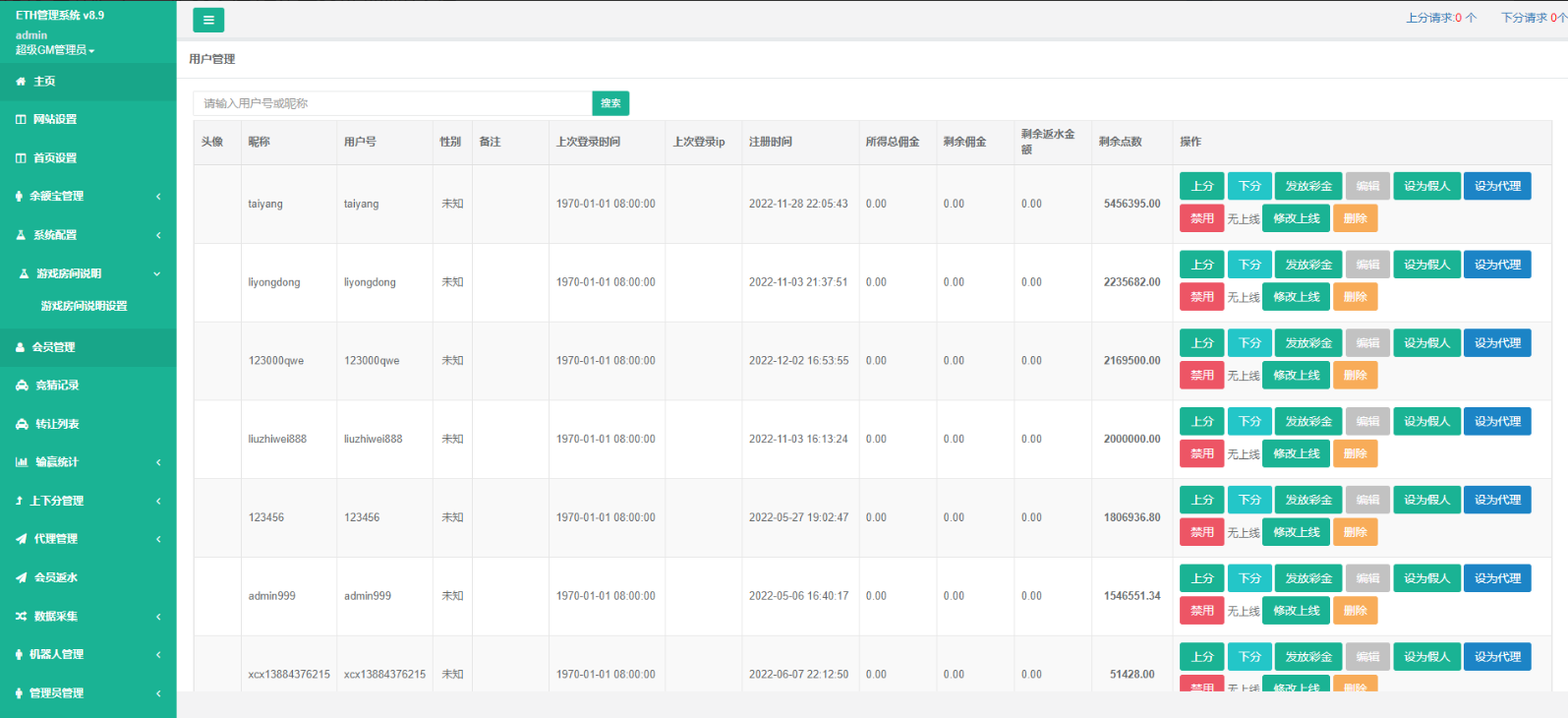The image size is (1568, 718).
Task: Click the bar chart icon beside 输赢统计
Action: point(22,462)
